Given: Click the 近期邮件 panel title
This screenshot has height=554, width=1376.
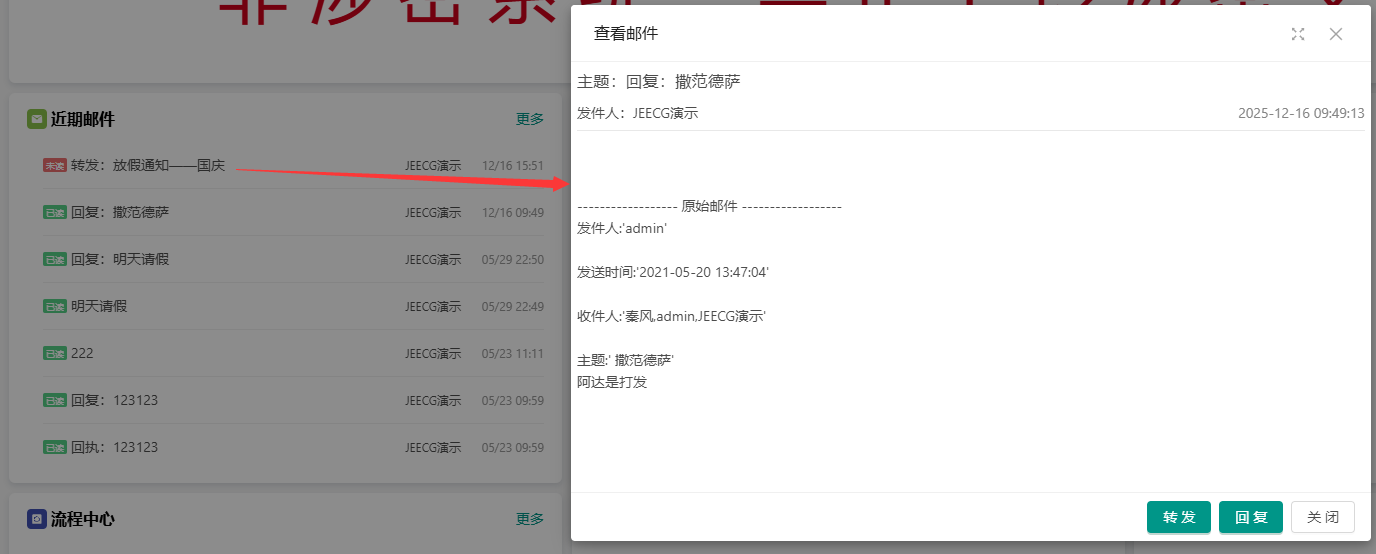Looking at the screenshot, I should click(83, 119).
